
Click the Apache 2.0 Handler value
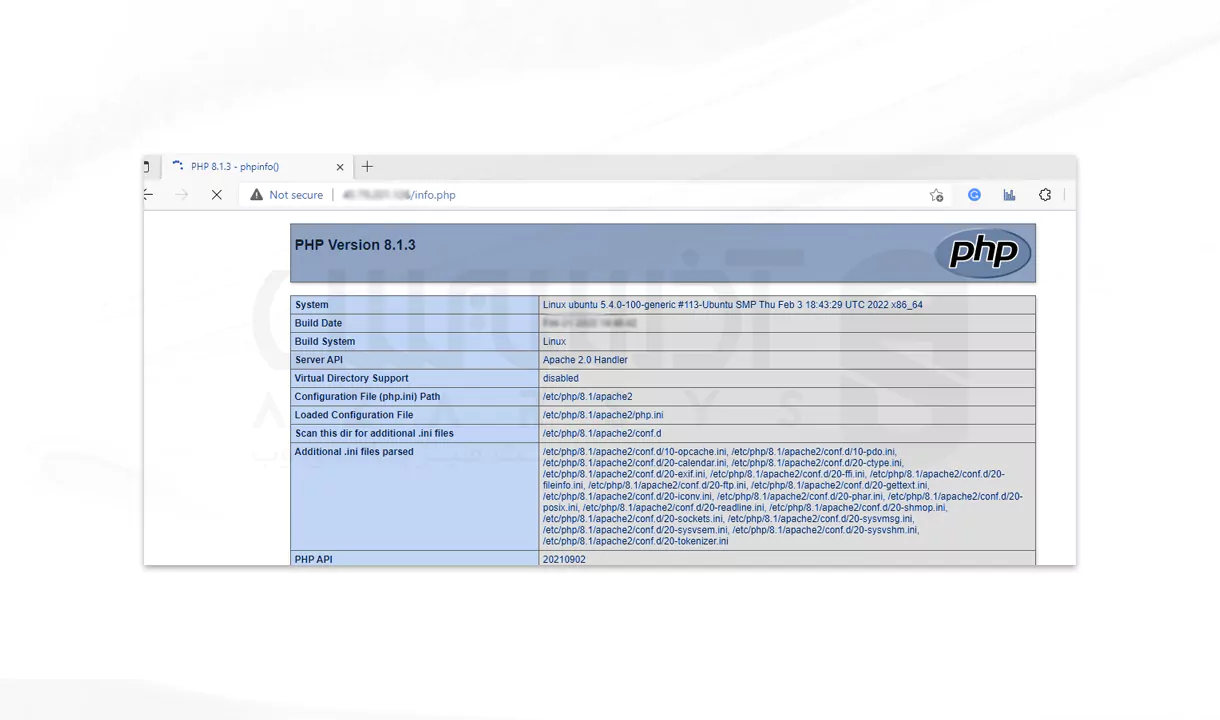tap(585, 360)
